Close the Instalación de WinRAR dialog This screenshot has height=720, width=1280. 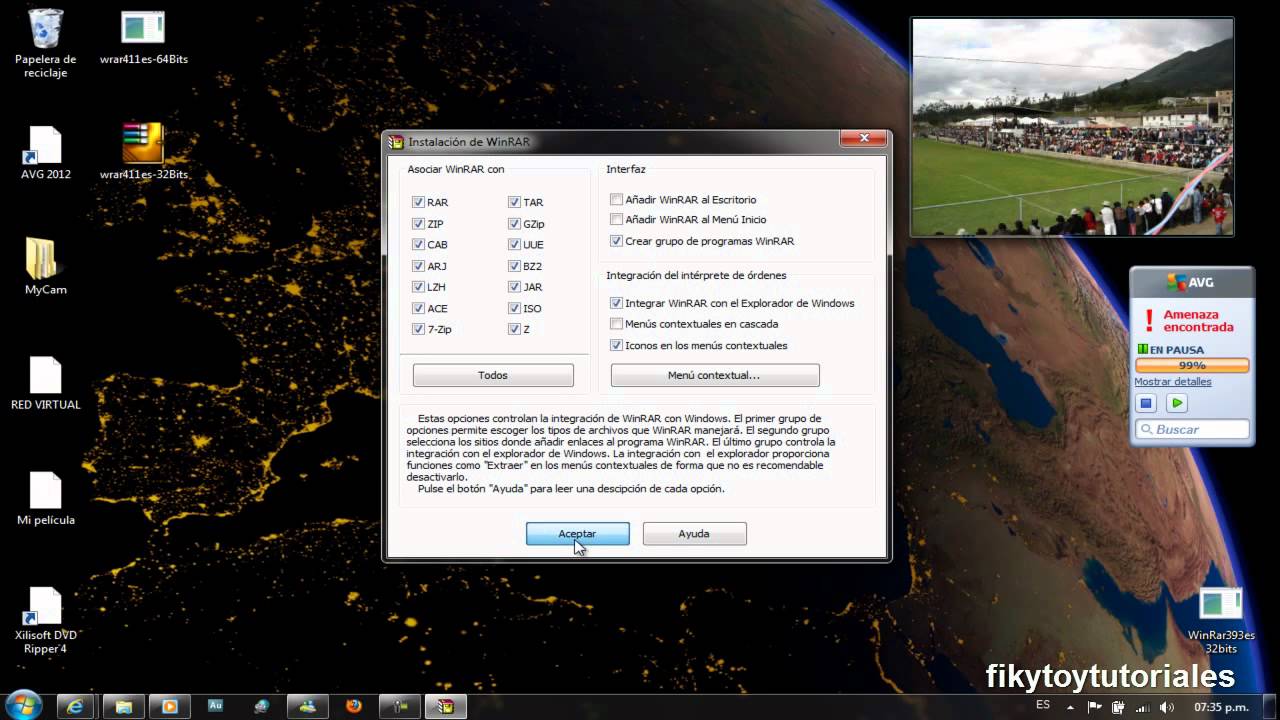862,140
